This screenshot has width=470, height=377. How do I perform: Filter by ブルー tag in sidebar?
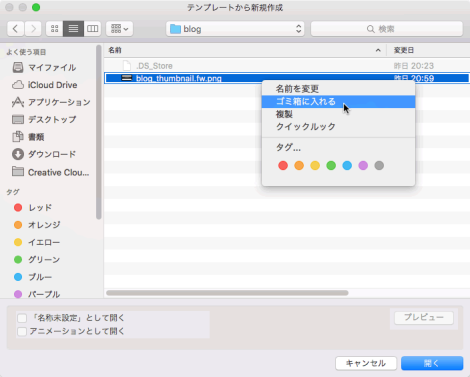pos(33,277)
